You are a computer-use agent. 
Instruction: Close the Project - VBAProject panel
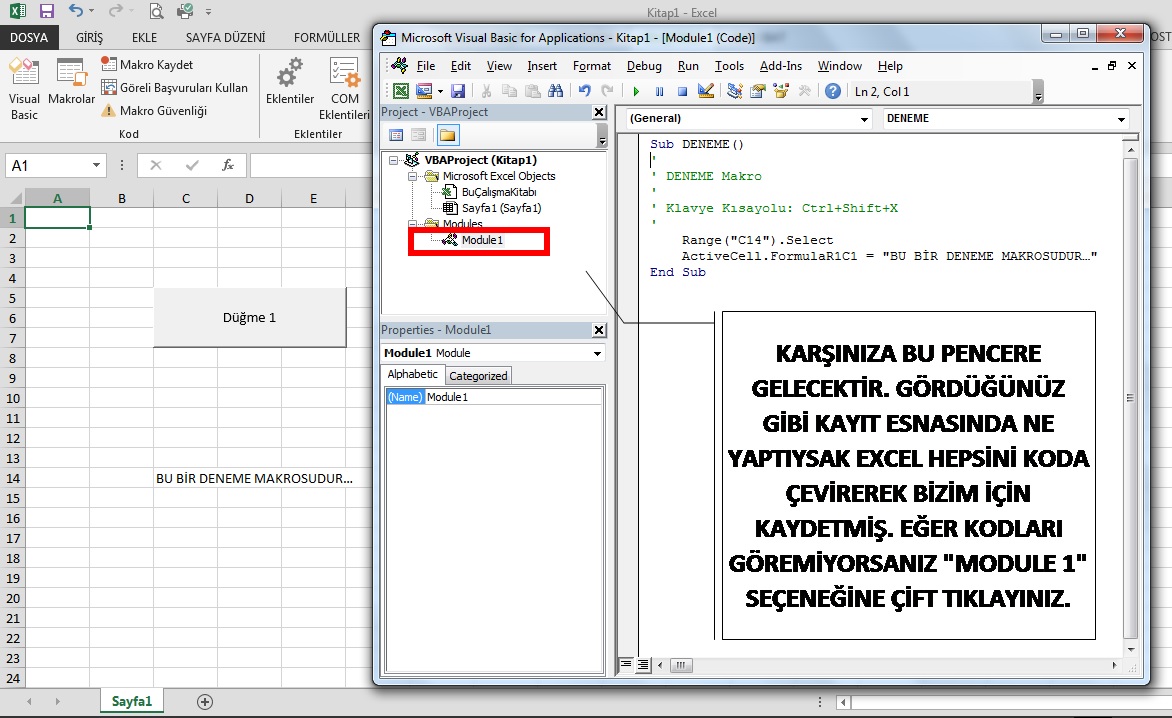coord(599,112)
